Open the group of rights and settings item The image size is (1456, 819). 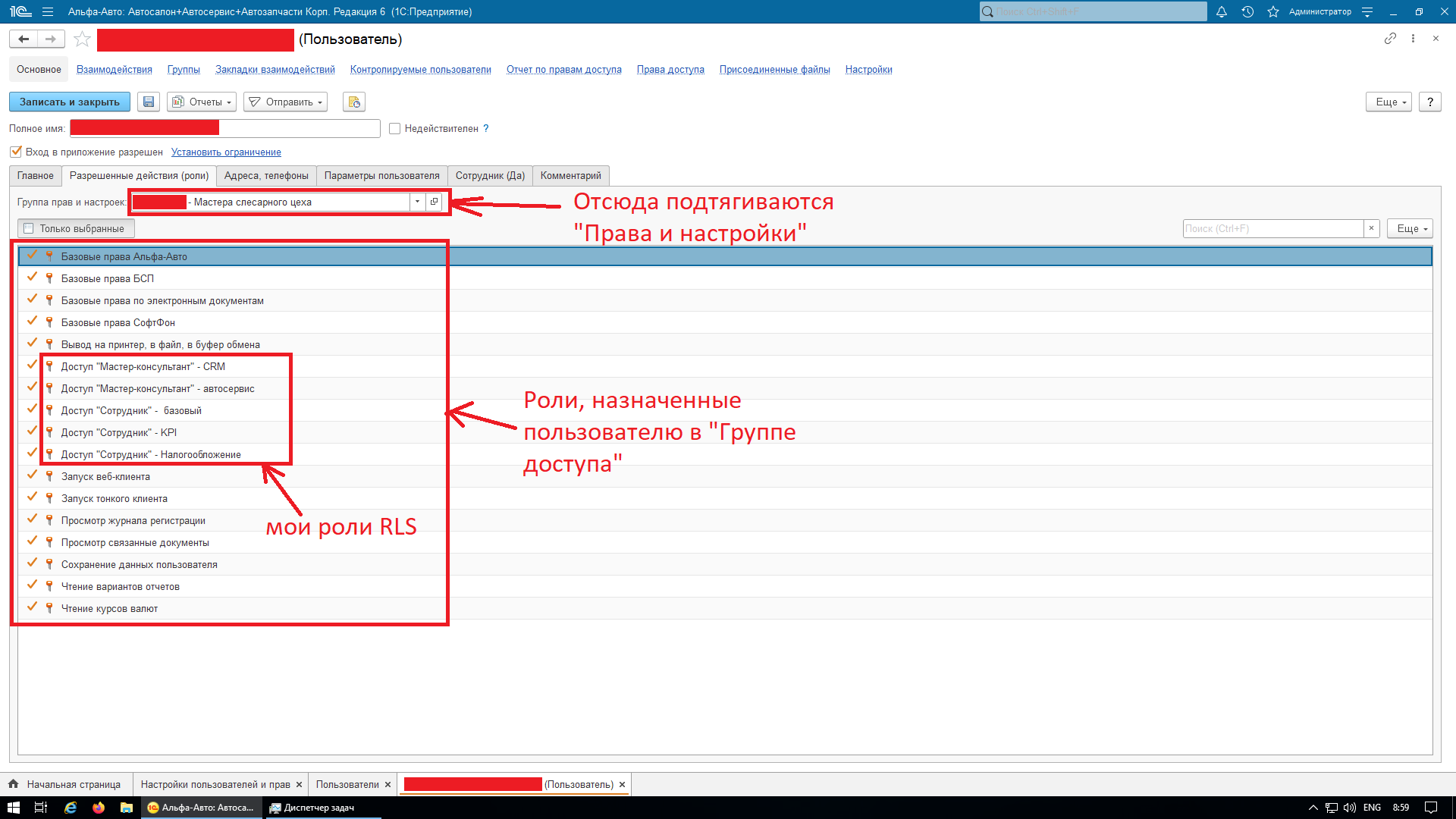click(435, 202)
